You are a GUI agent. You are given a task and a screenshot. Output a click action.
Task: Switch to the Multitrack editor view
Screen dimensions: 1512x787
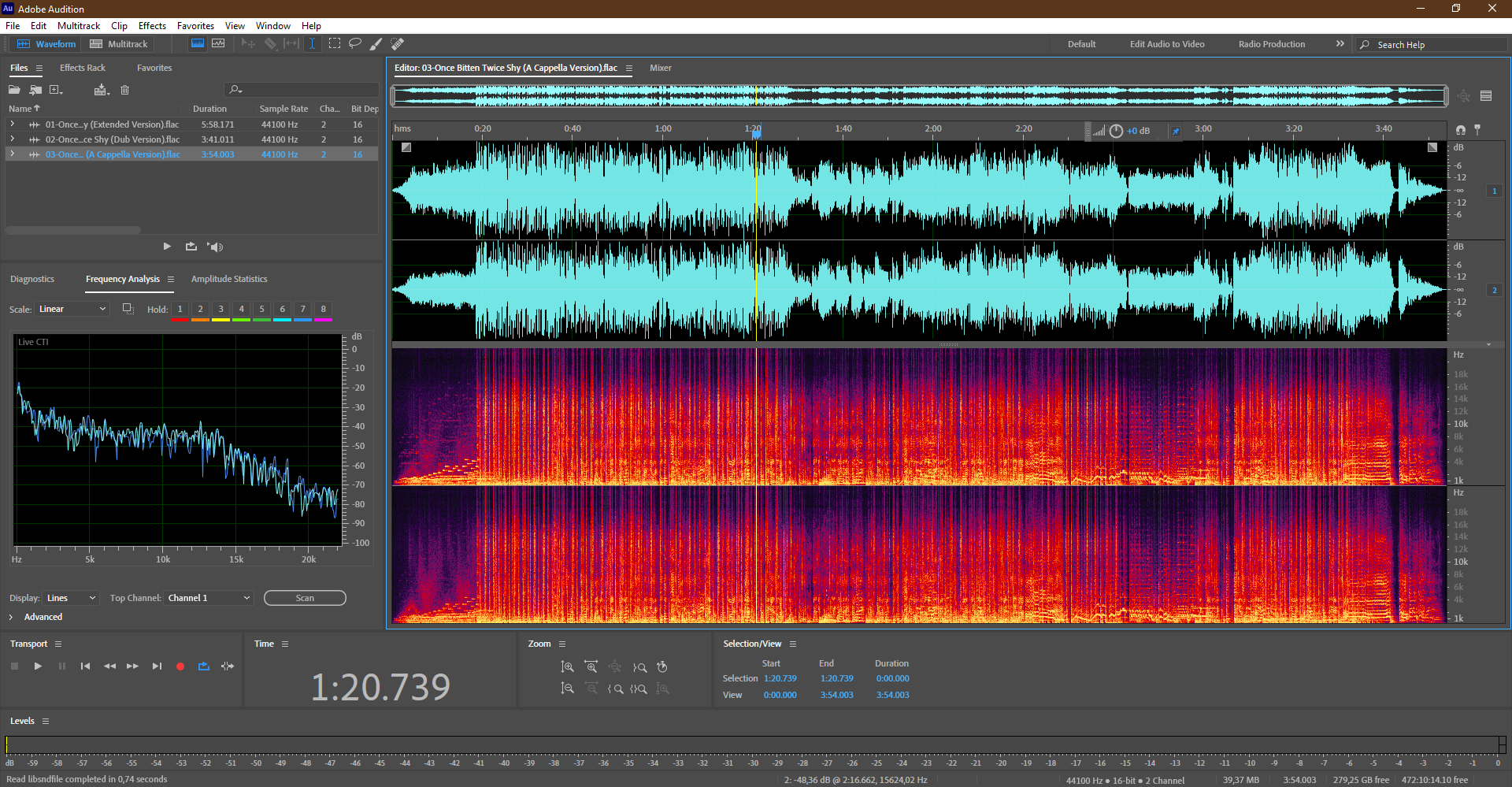(119, 44)
